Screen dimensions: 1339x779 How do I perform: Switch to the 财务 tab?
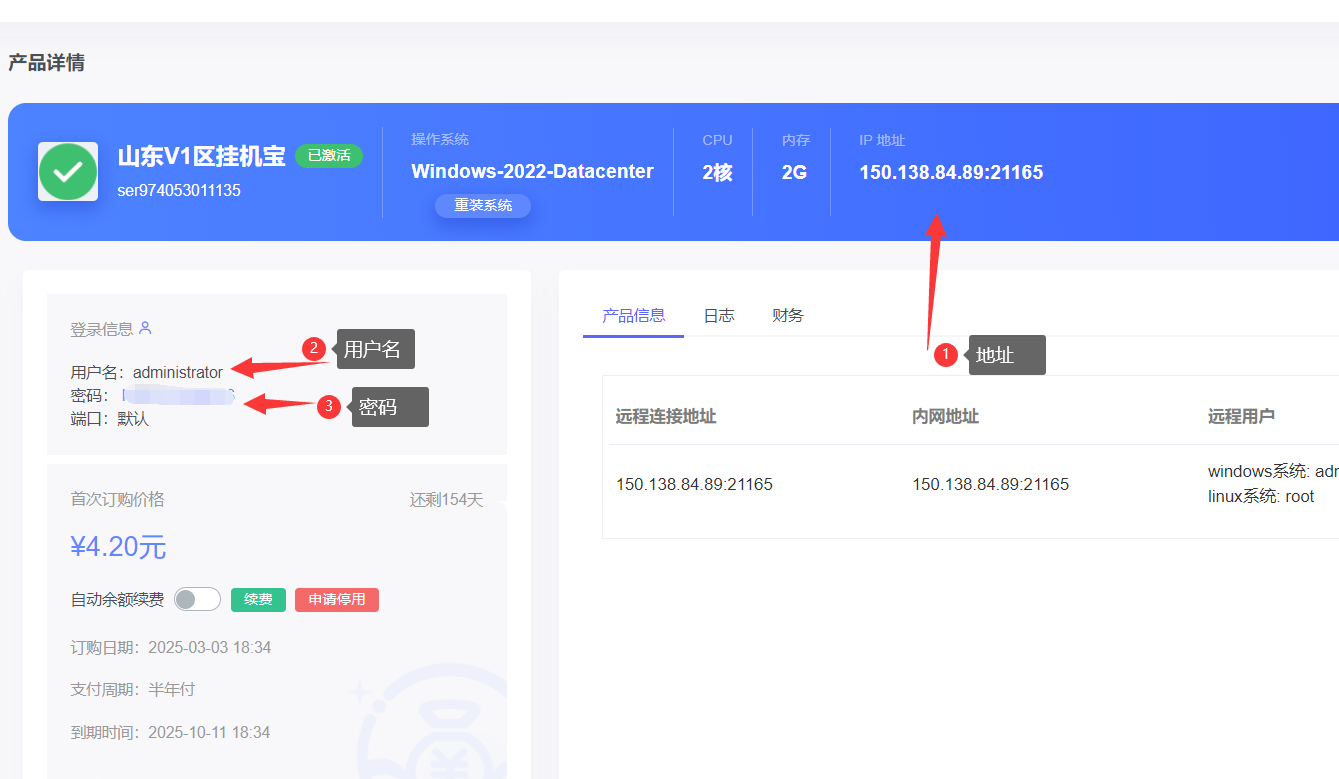[x=788, y=315]
